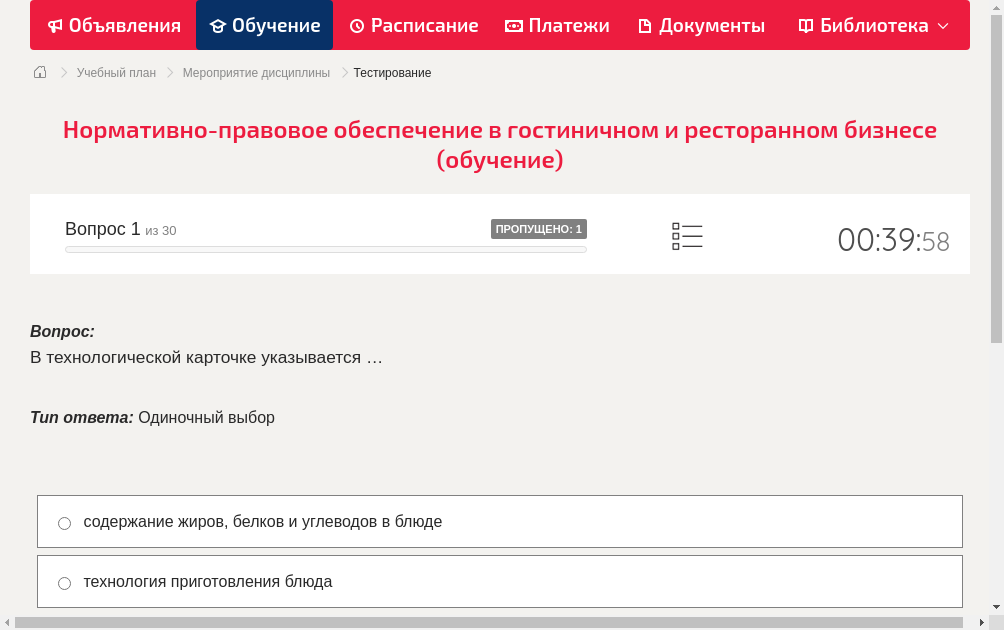Open the home icon in the breadcrumbs
Screen dimensions: 1004x630
click(x=39, y=72)
